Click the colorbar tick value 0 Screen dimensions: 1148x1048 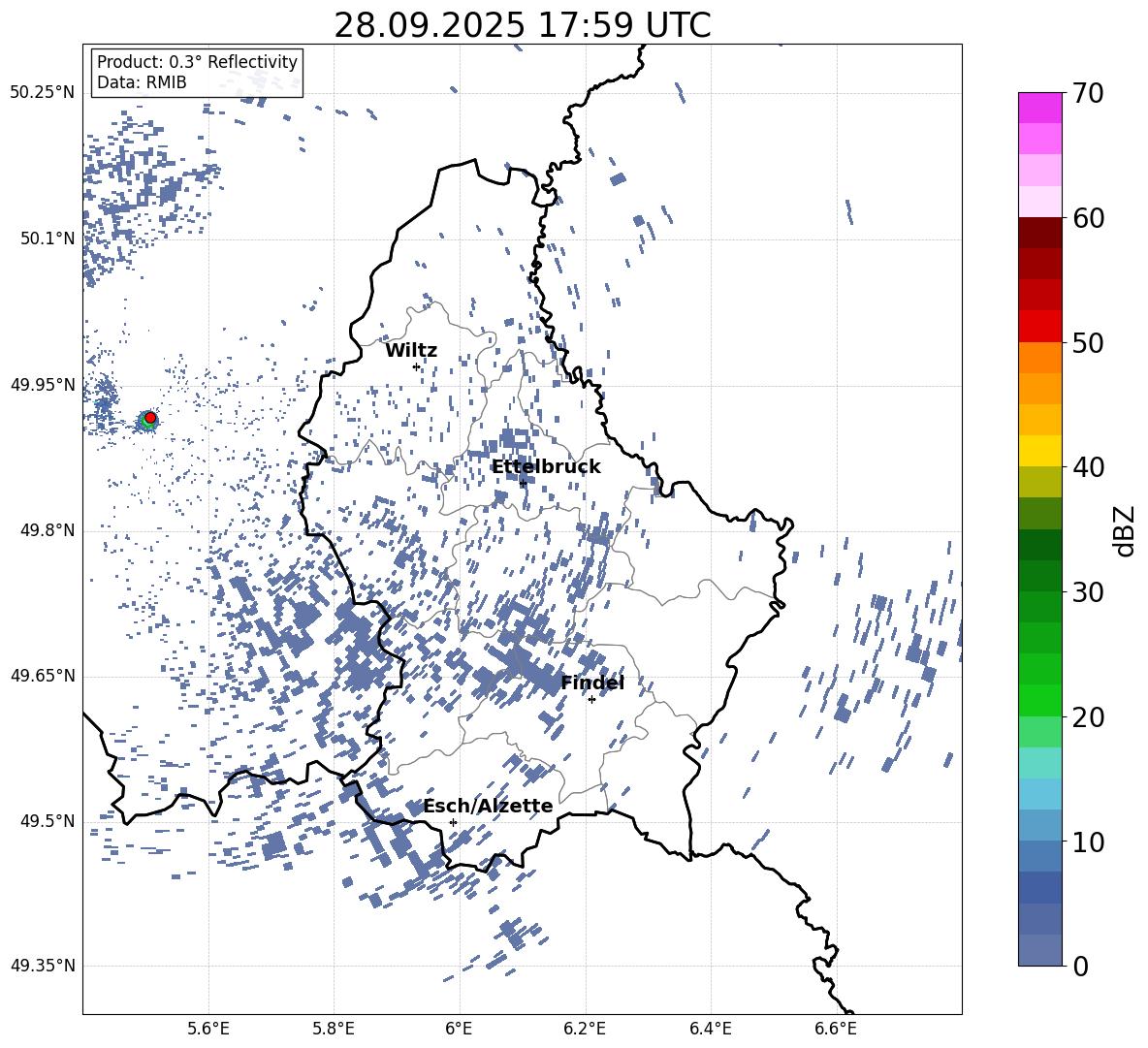point(1080,966)
